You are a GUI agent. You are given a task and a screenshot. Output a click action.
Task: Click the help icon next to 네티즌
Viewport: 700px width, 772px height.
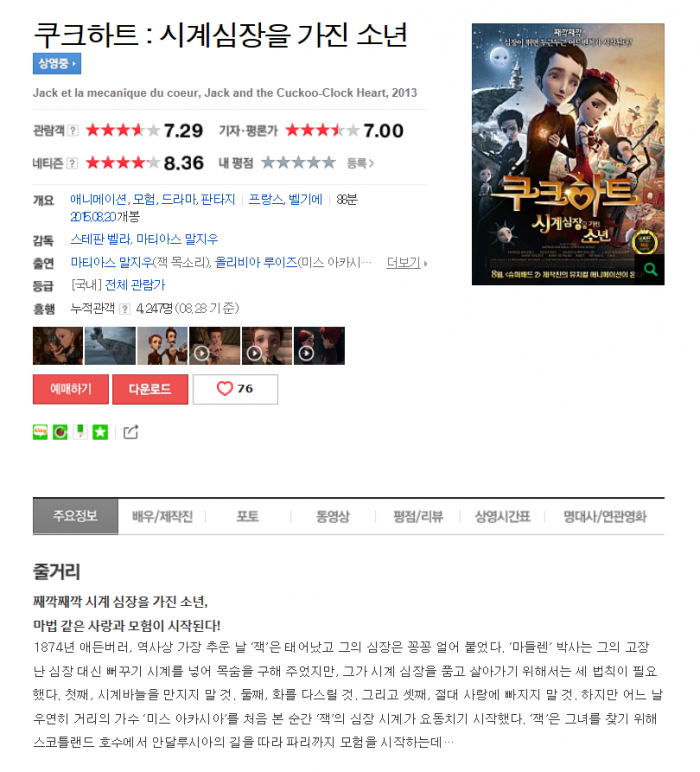(72, 163)
